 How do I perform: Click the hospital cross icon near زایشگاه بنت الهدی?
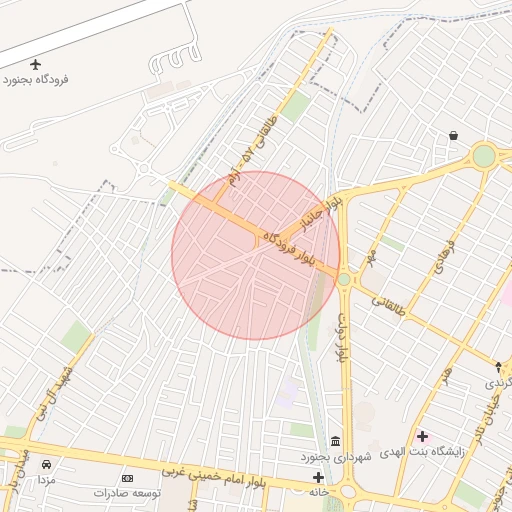pos(422,436)
